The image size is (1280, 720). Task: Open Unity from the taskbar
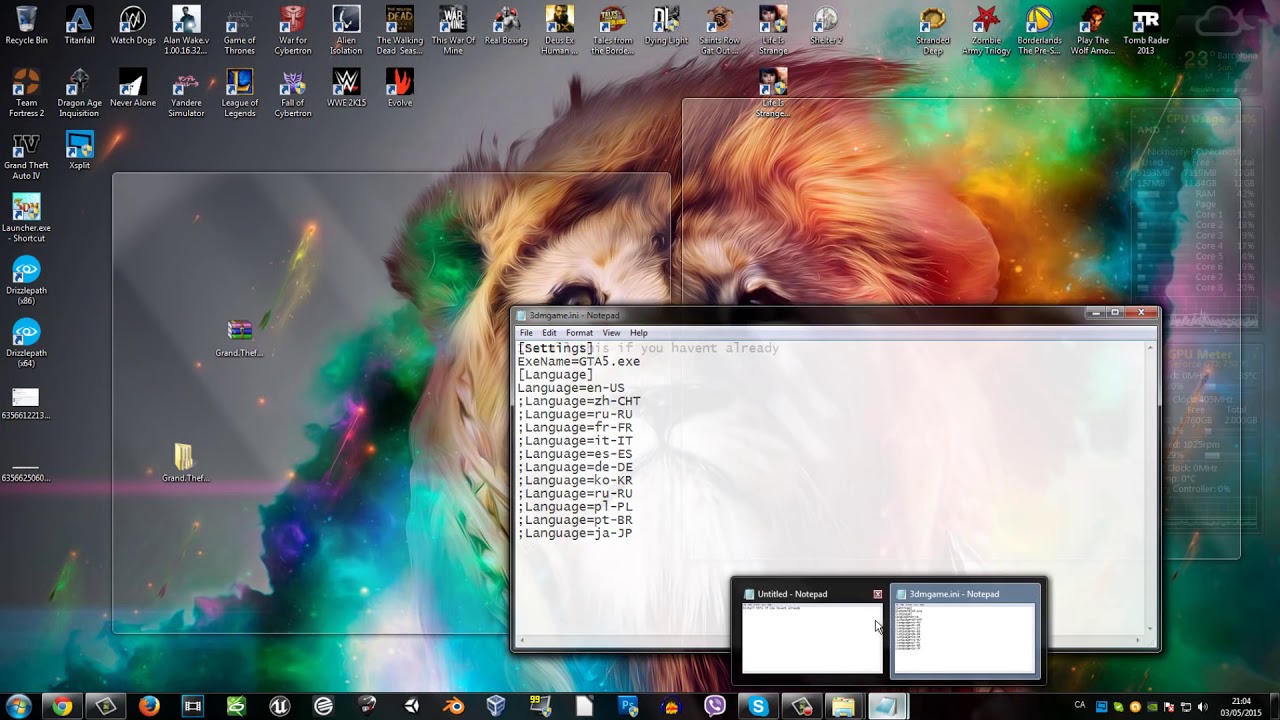(x=411, y=707)
